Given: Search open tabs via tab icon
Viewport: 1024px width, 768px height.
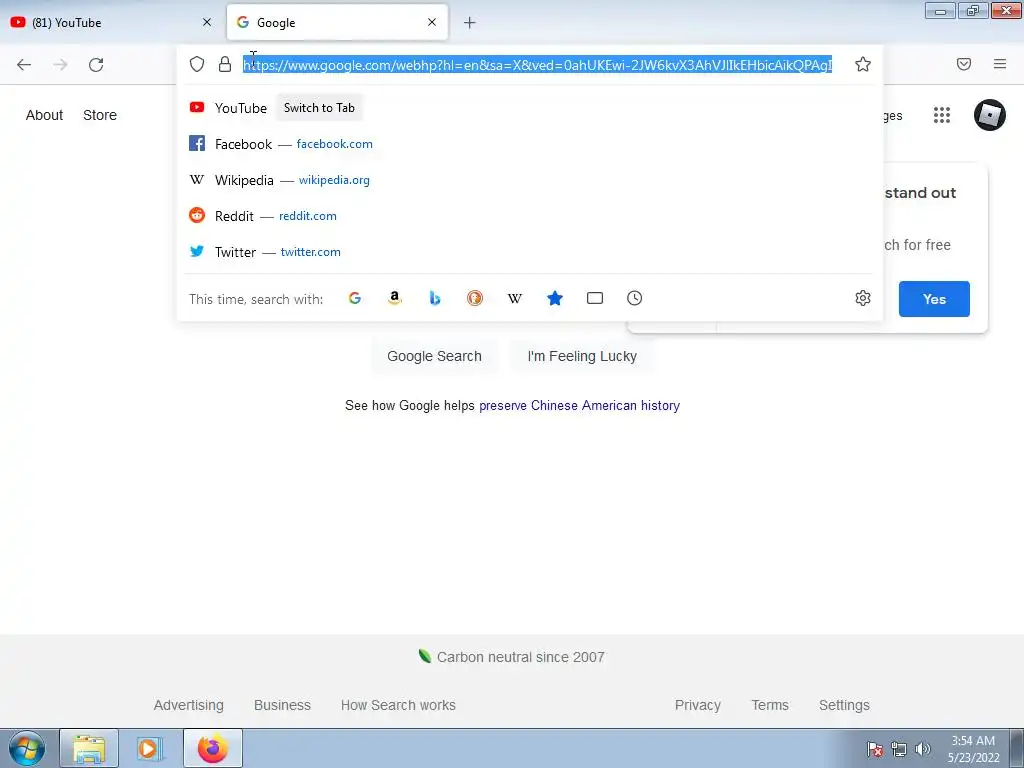Looking at the screenshot, I should click(x=595, y=298).
